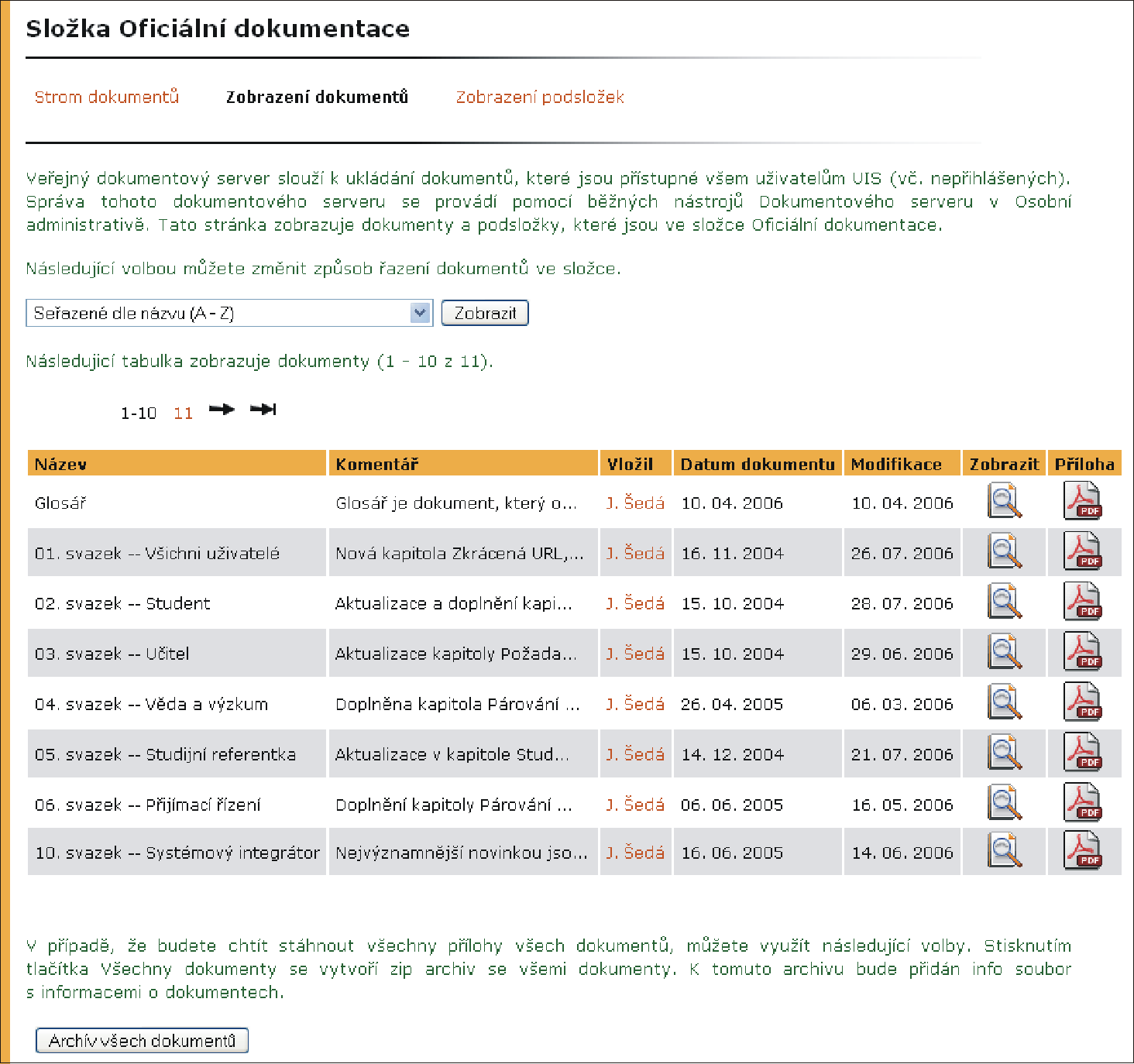View document 05. svazek -- Studijní referentka

click(1005, 753)
